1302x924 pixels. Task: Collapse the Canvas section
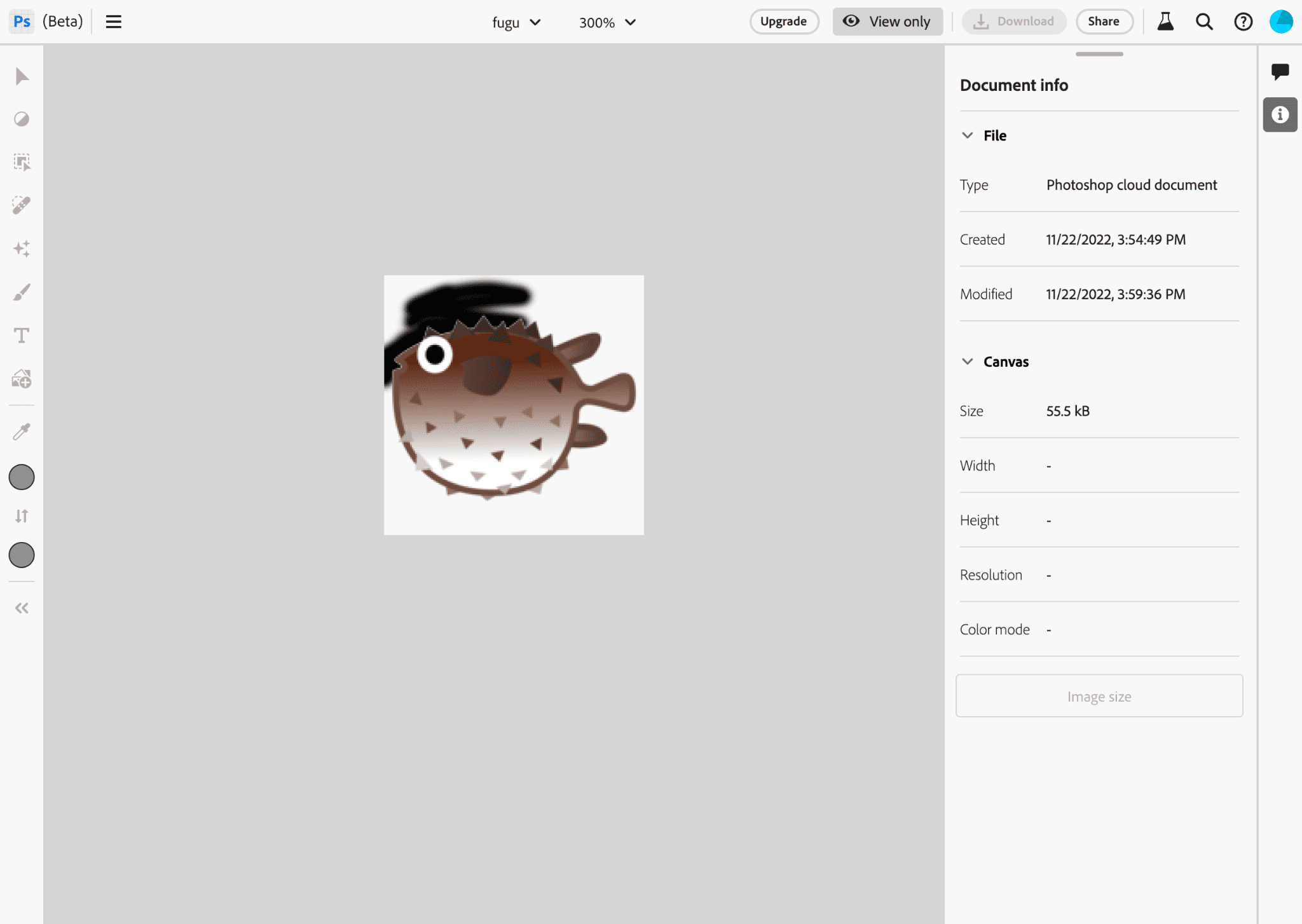click(967, 361)
